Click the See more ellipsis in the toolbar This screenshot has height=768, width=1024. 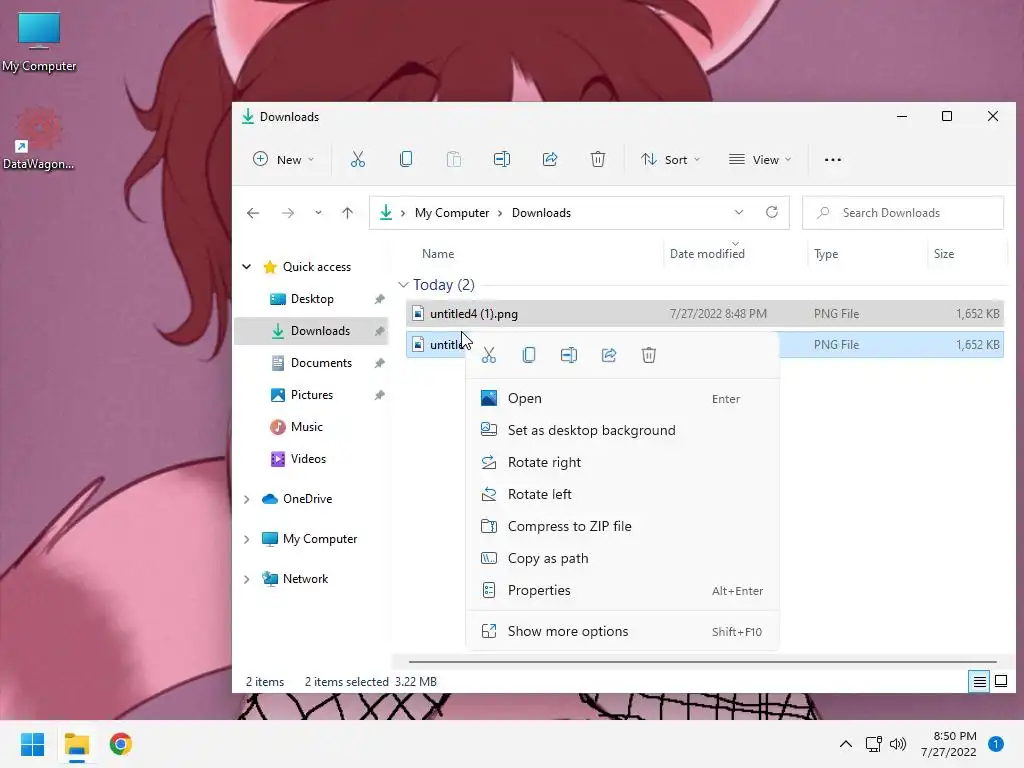(x=833, y=159)
